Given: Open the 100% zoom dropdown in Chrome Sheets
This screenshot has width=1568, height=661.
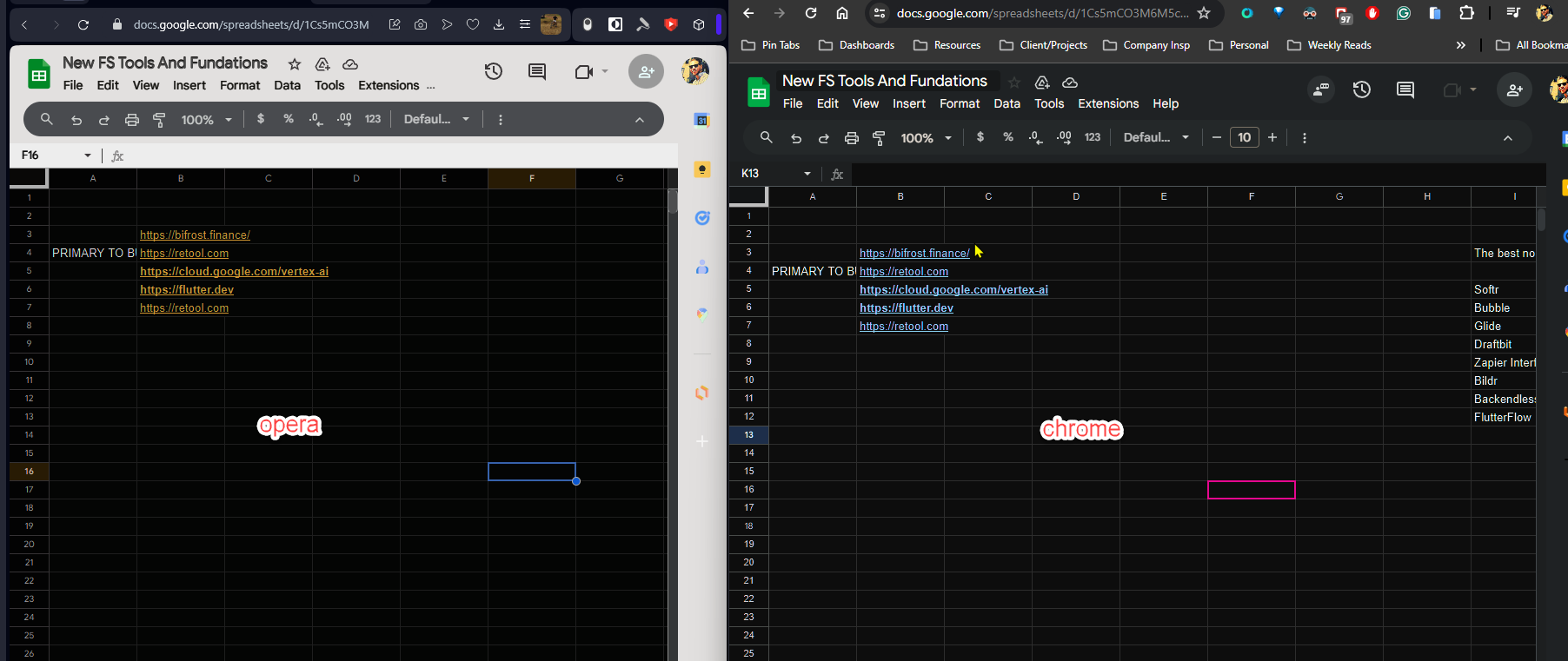Looking at the screenshot, I should pyautogui.click(x=927, y=138).
